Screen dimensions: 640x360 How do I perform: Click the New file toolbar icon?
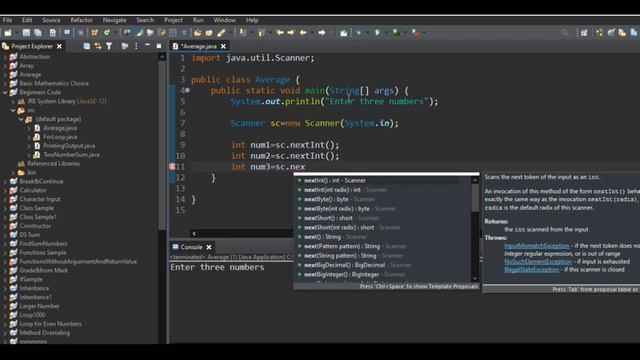8,33
